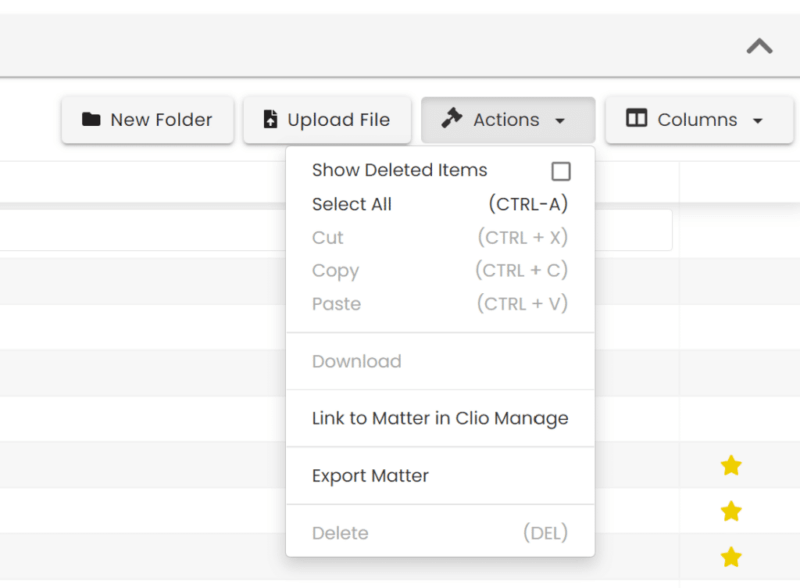Click the document icon on Upload File button
This screenshot has height=588, width=800.
(x=270, y=119)
